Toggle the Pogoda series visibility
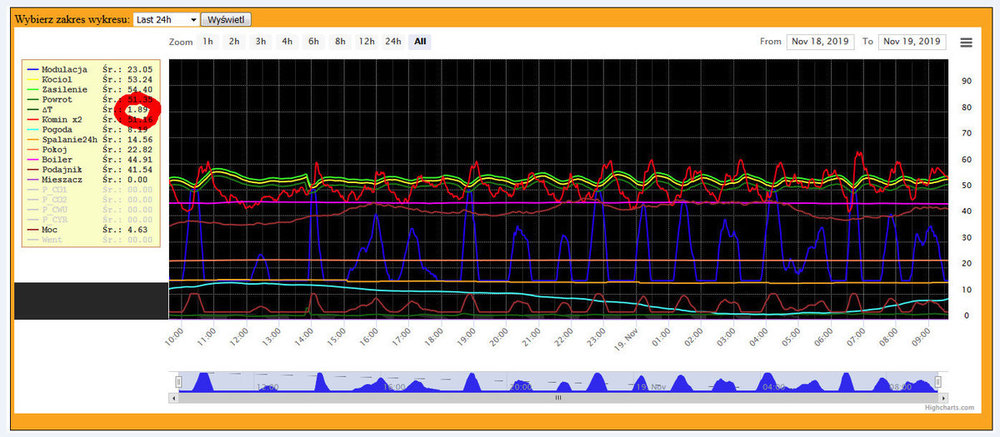This screenshot has height=437, width=1000. pyautogui.click(x=58, y=129)
